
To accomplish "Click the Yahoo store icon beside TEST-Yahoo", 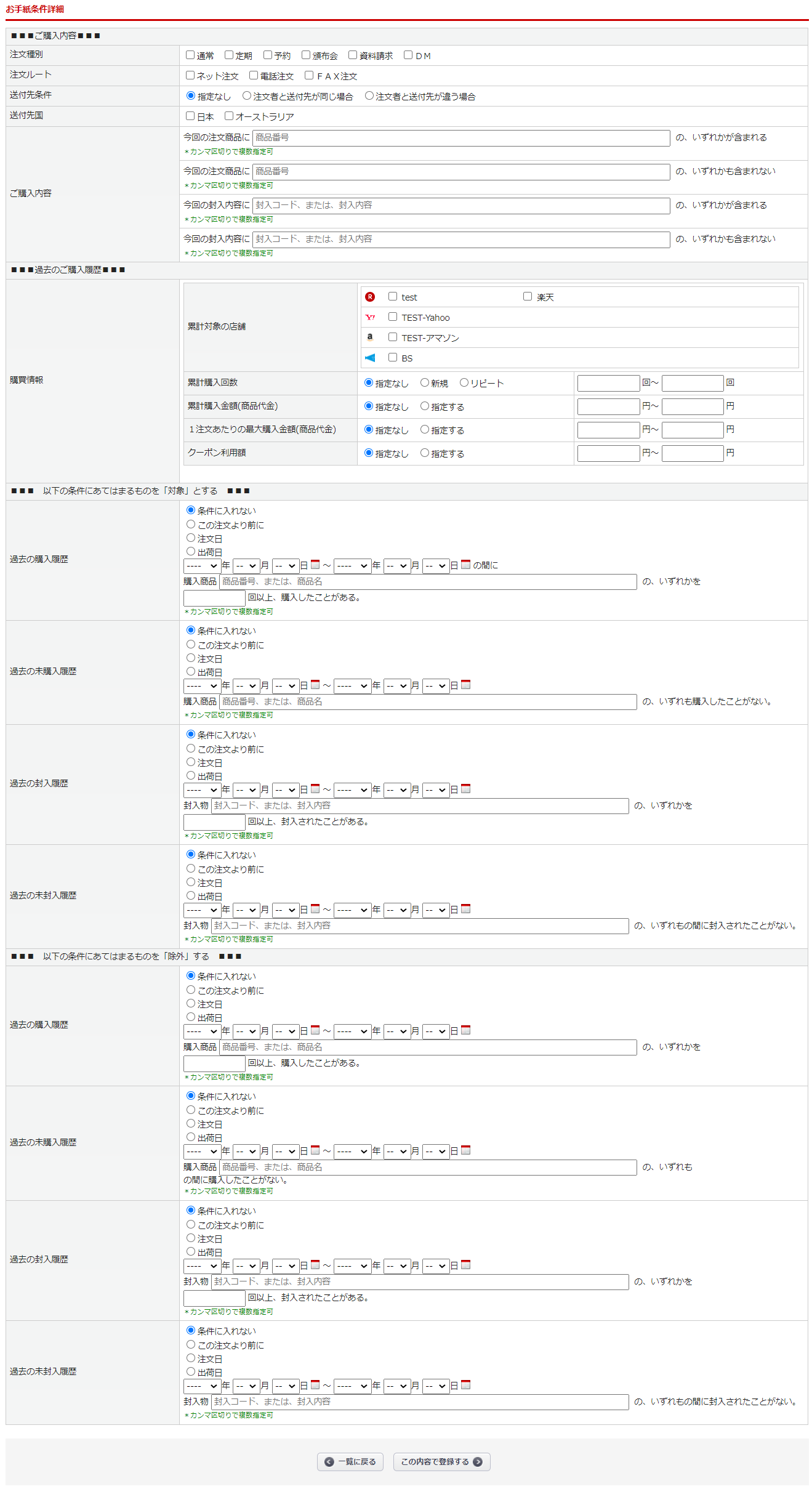I will point(370,317).
